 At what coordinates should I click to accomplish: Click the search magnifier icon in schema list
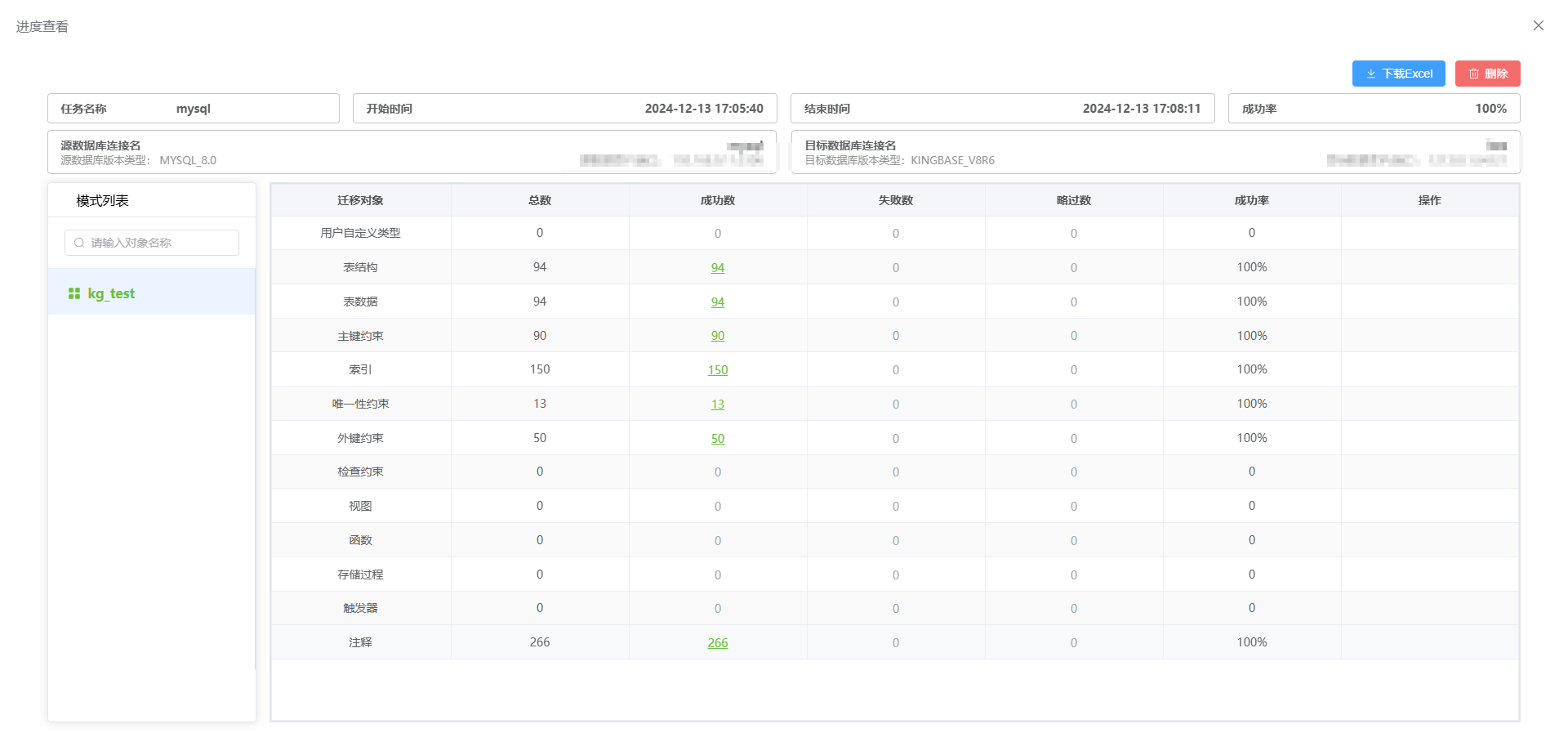(79, 243)
